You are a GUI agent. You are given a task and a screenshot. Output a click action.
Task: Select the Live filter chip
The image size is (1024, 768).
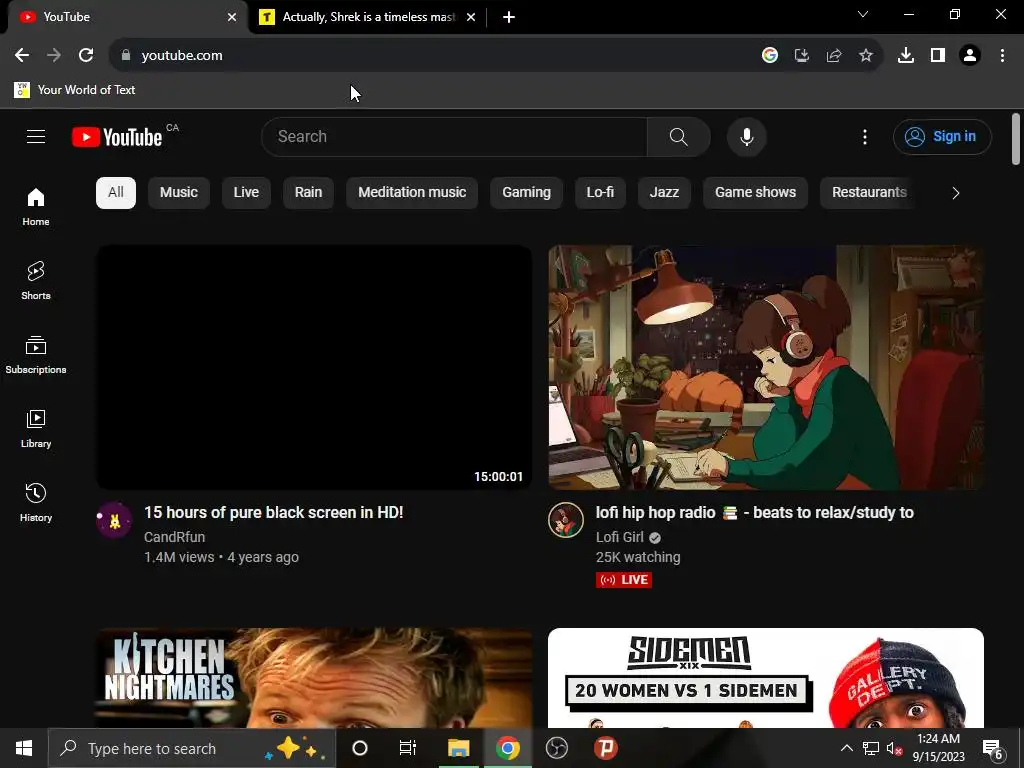point(246,193)
